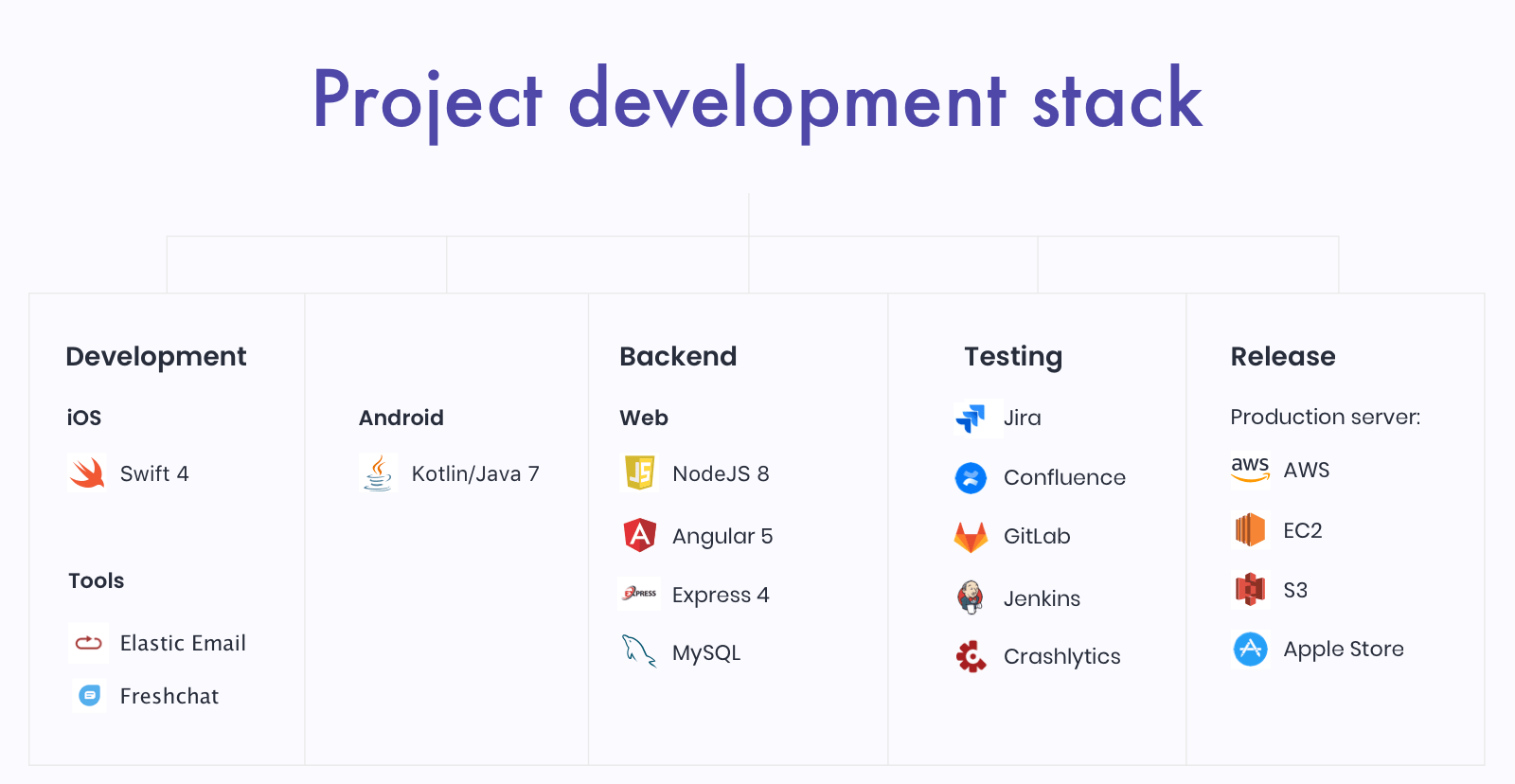
Task: Click the red Angular shield icon
Action: click(x=640, y=535)
